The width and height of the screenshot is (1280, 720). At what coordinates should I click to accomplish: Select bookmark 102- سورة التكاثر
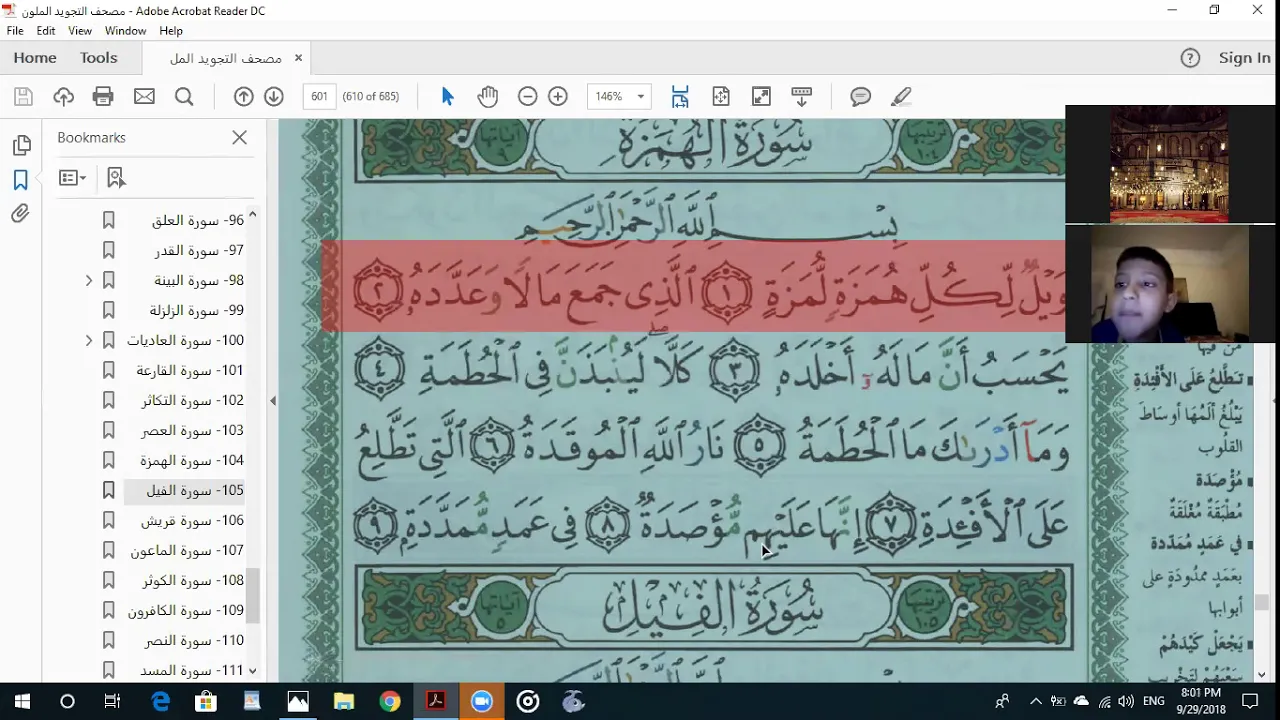(x=193, y=400)
